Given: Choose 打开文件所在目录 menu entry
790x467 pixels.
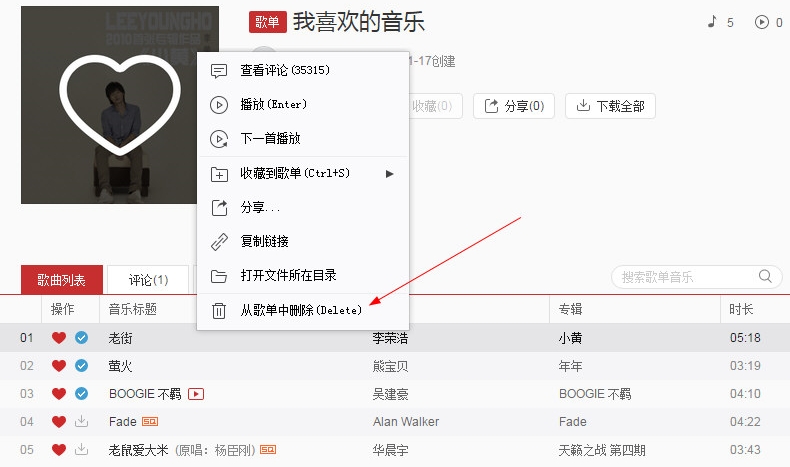Looking at the screenshot, I should pyautogui.click(x=303, y=276).
